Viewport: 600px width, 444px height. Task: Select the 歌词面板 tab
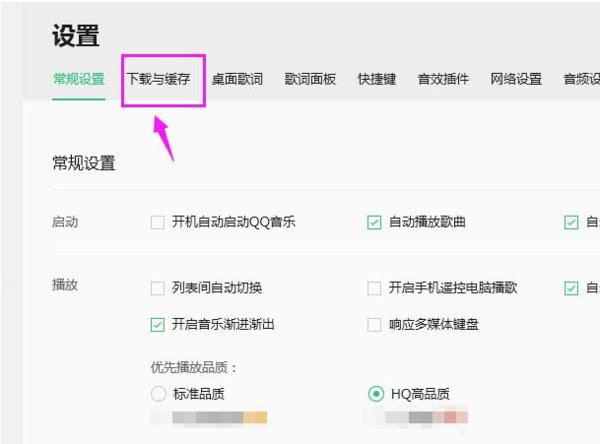pos(310,79)
